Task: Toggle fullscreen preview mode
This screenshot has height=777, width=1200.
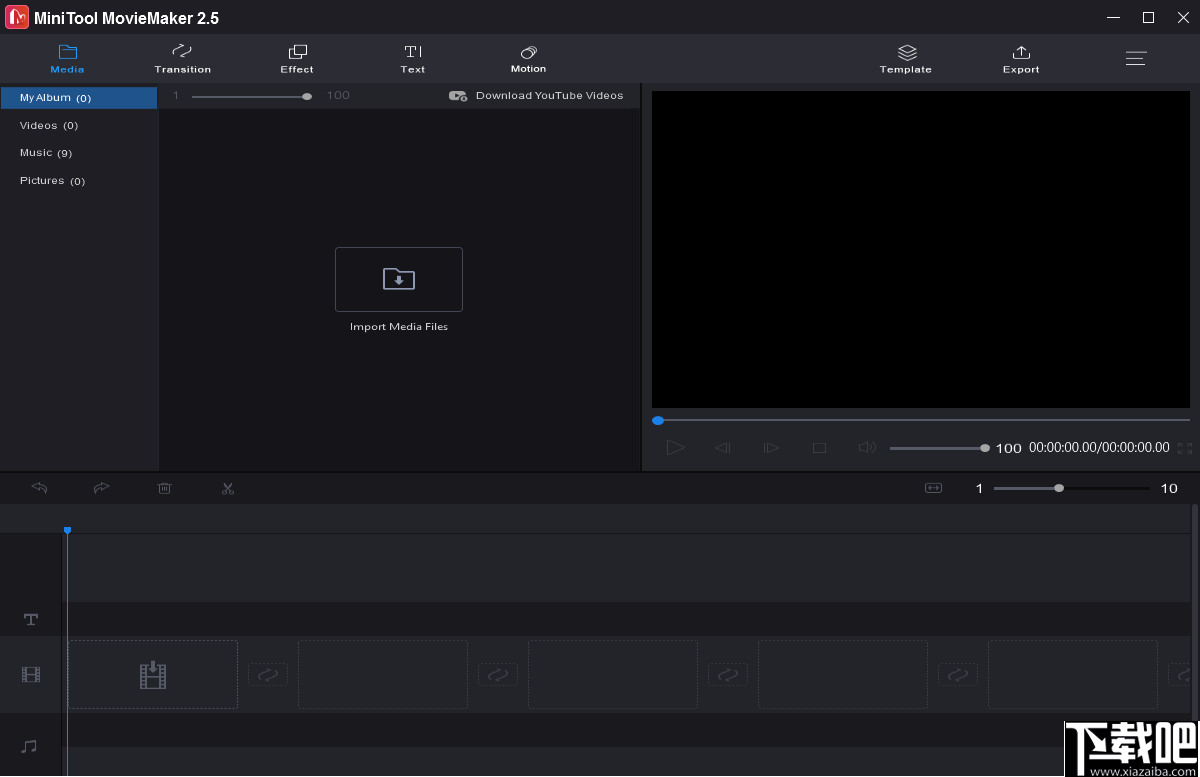Action: pyautogui.click(x=1185, y=449)
